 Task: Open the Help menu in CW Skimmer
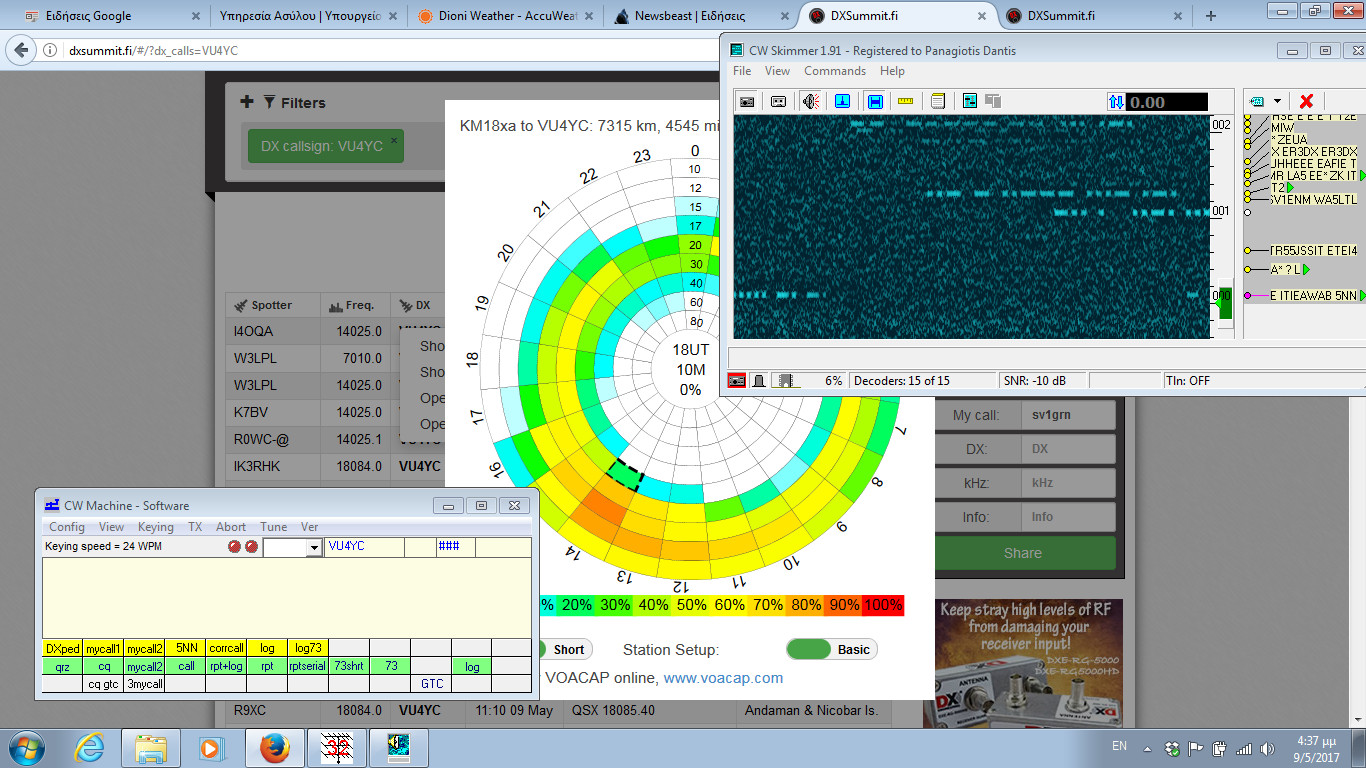point(892,71)
